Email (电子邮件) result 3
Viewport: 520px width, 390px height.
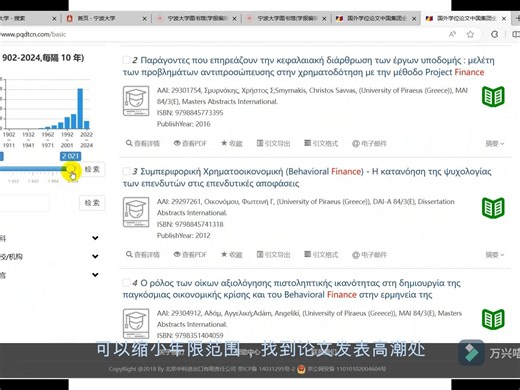(369, 255)
